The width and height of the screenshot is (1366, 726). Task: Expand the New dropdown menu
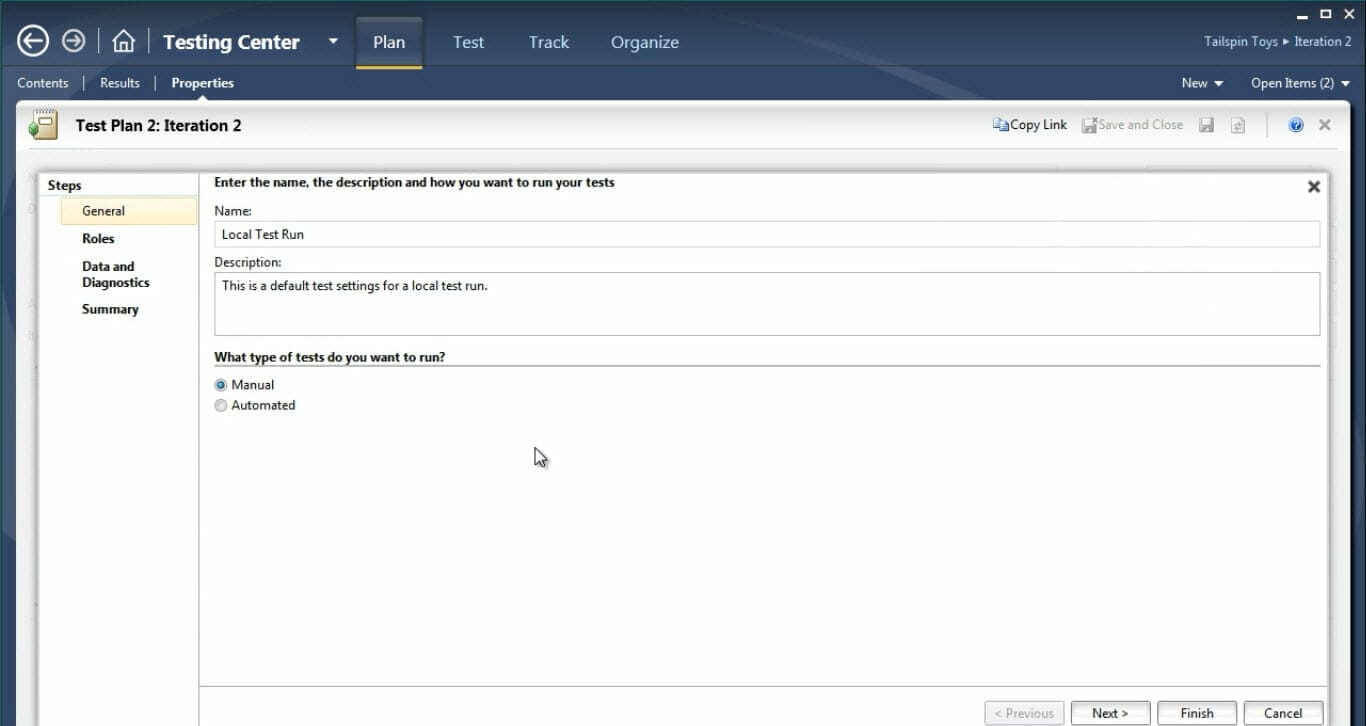pos(1202,83)
